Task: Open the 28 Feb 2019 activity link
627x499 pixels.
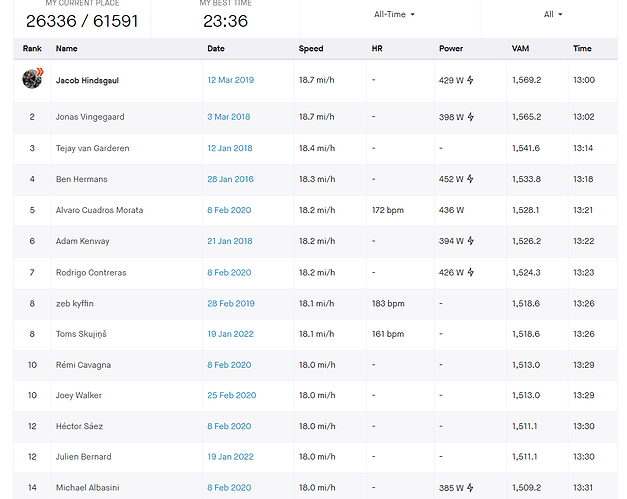Action: coord(231,303)
